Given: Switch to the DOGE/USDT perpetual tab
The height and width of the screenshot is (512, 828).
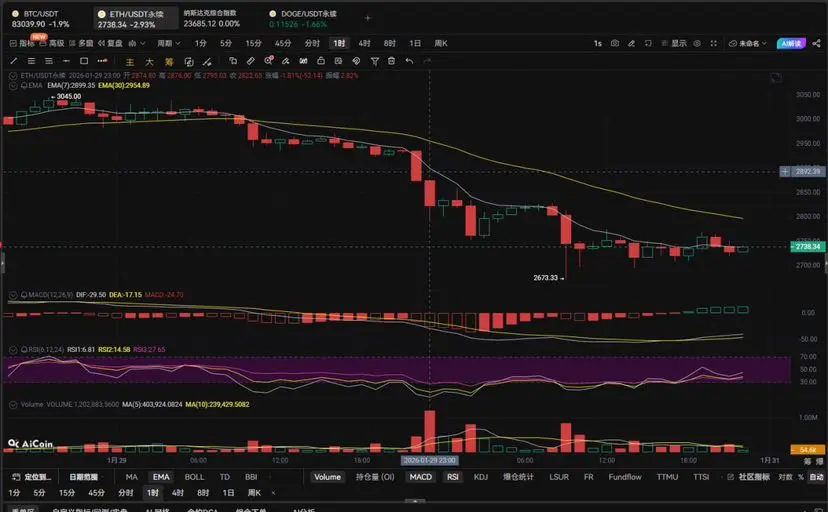Looking at the screenshot, I should (304, 18).
